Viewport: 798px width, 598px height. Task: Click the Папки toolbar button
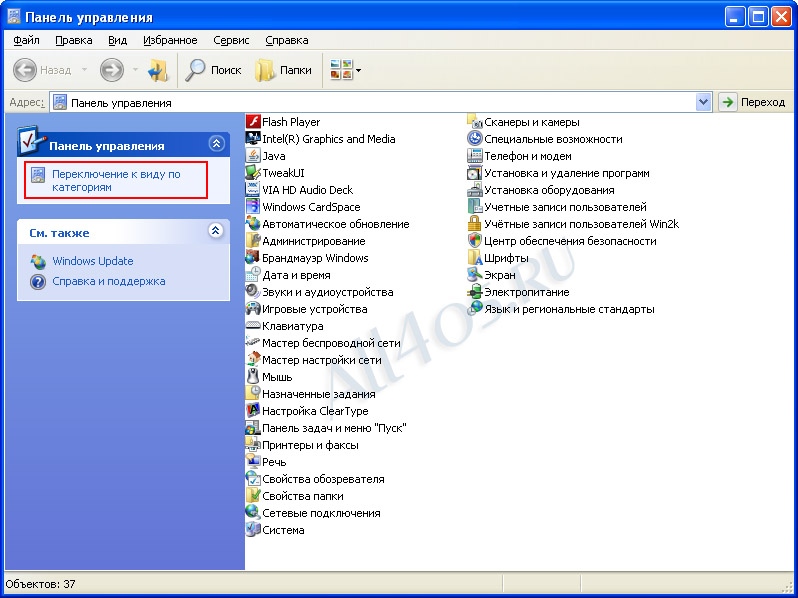tap(283, 70)
